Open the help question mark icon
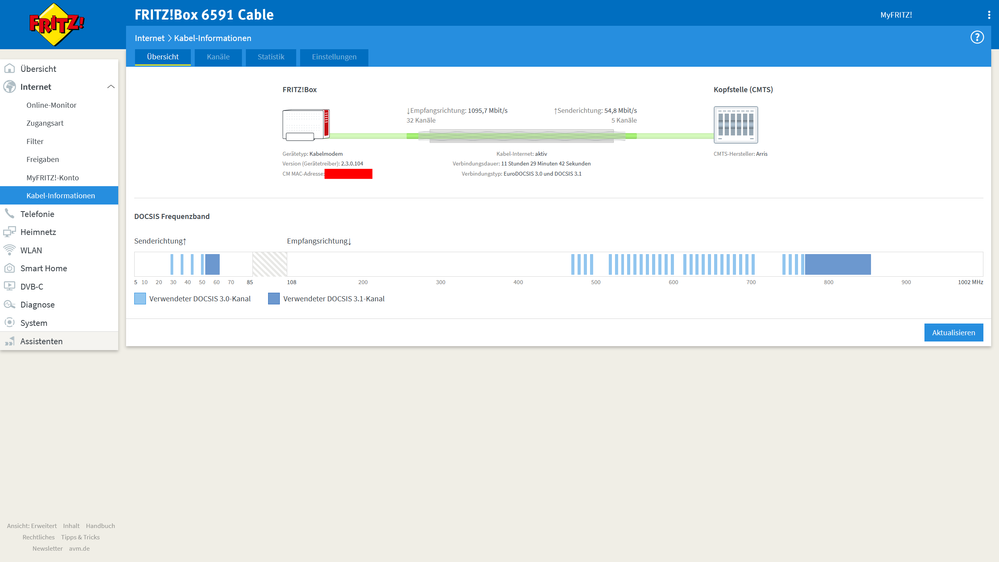This screenshot has width=999, height=562. (x=977, y=38)
